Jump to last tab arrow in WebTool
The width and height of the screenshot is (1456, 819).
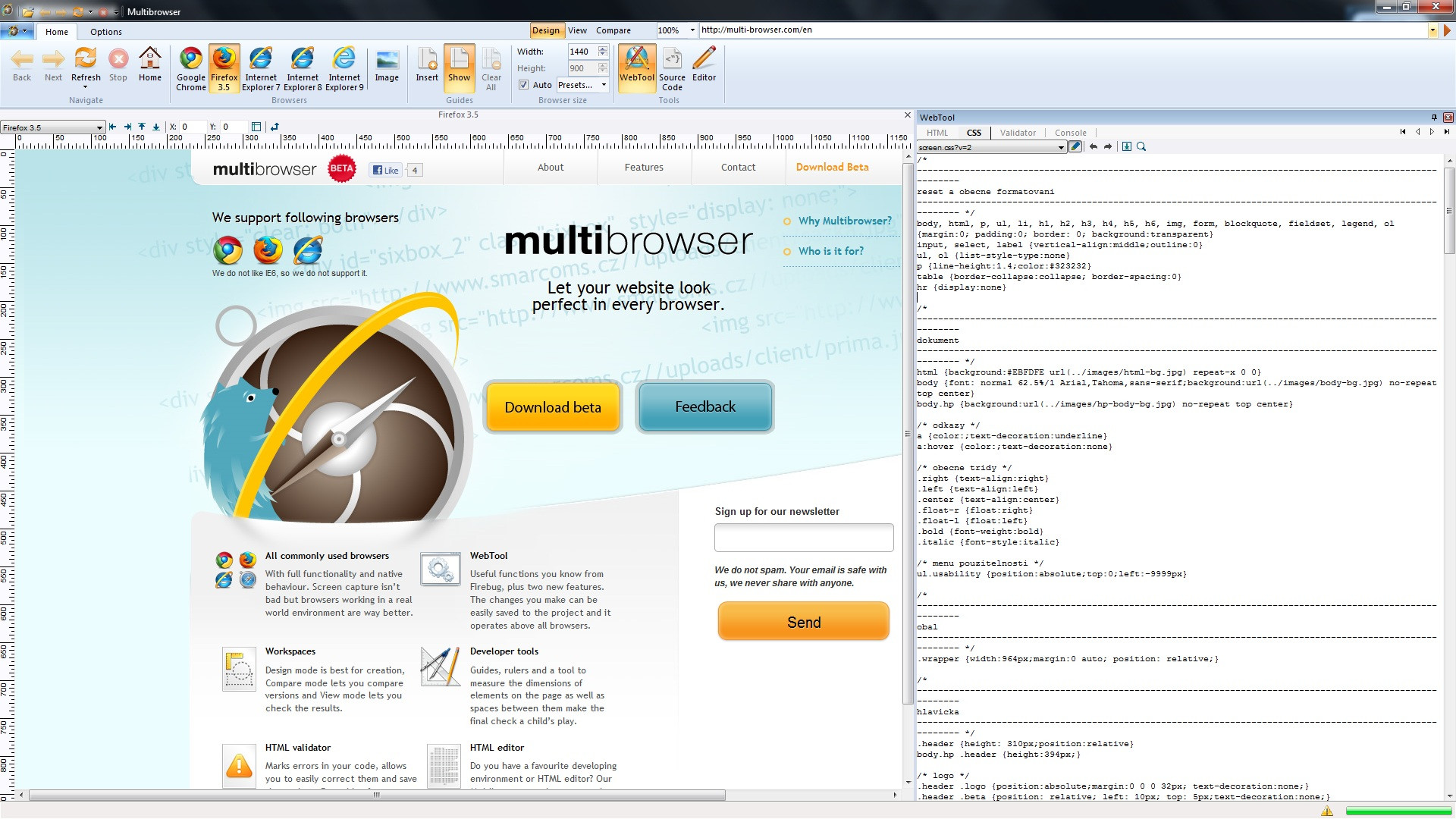1447,132
